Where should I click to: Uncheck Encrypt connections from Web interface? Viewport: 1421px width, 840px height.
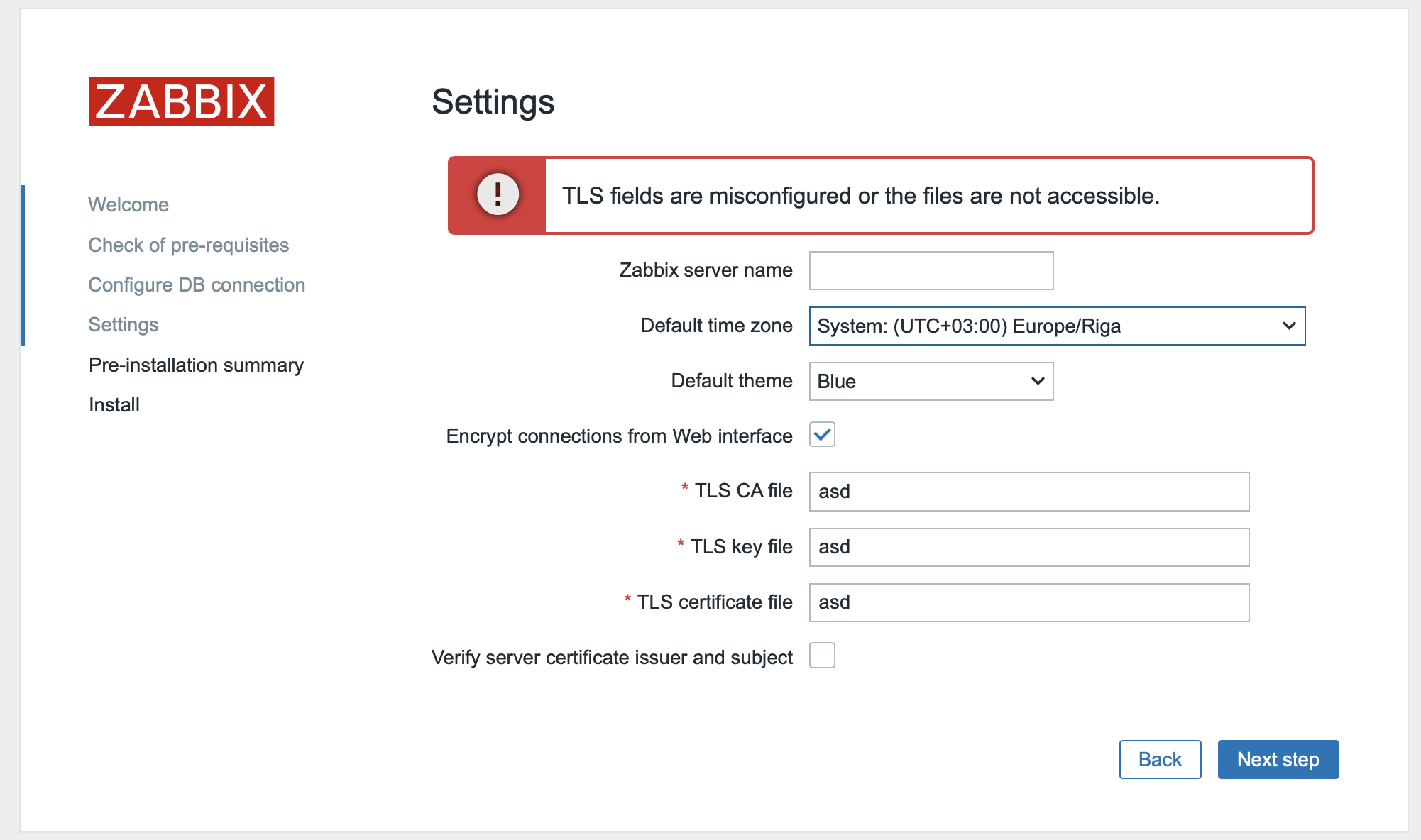822,434
